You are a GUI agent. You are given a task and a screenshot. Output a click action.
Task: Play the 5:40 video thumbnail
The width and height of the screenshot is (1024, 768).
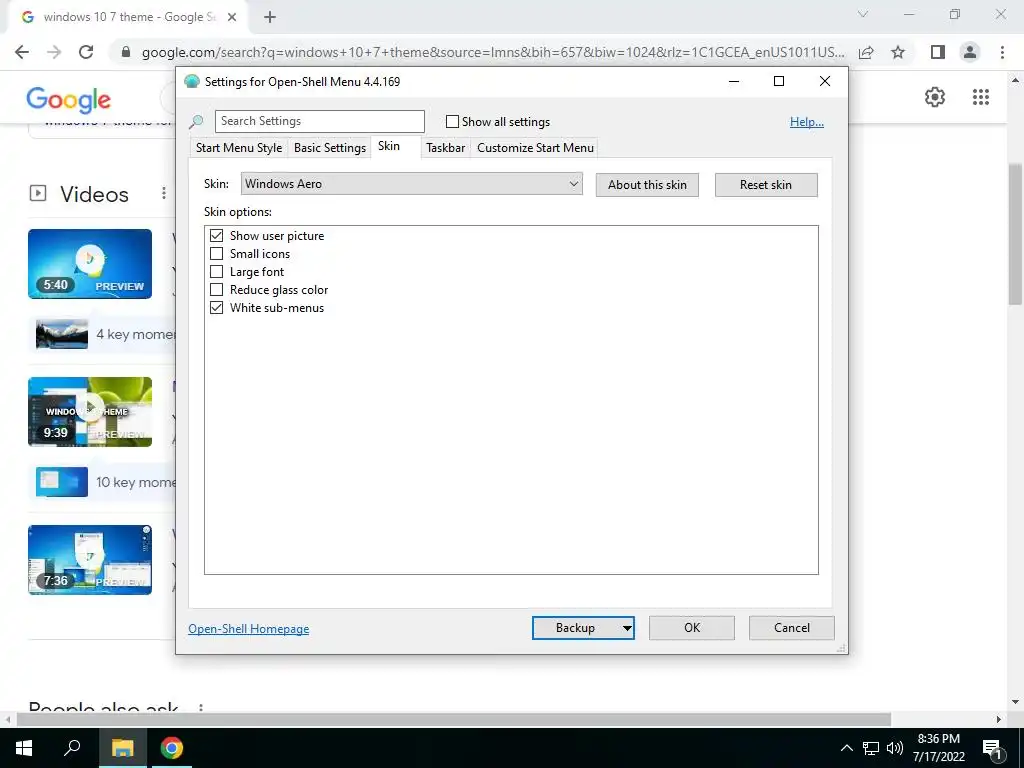point(90,264)
